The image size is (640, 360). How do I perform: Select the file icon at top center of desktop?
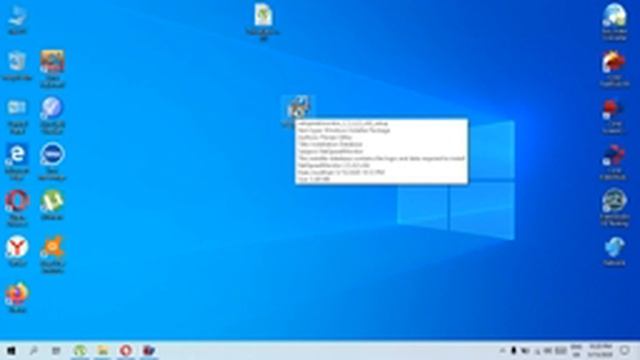(x=263, y=21)
